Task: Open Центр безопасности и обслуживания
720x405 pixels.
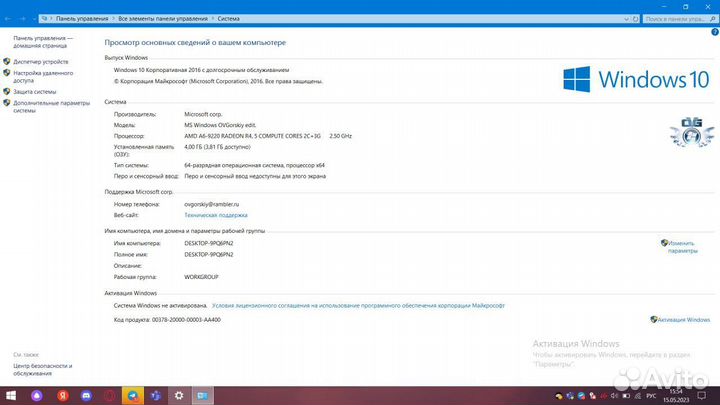Action: [43, 370]
